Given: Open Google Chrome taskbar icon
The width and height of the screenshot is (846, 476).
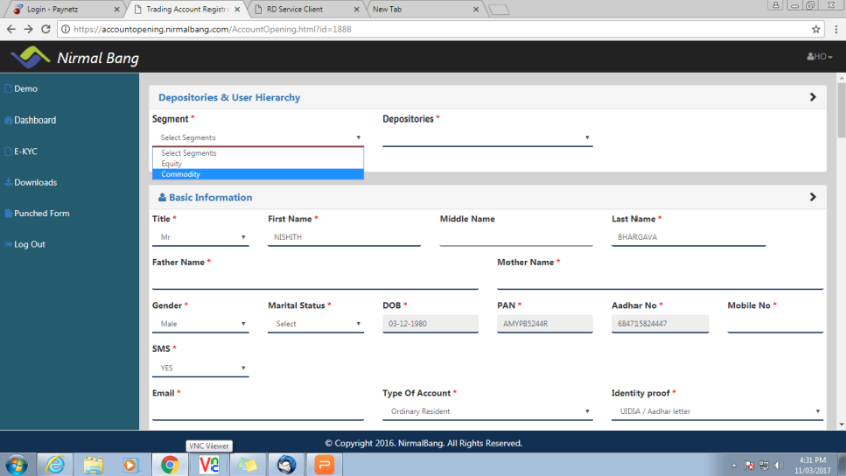Looking at the screenshot, I should 170,464.
